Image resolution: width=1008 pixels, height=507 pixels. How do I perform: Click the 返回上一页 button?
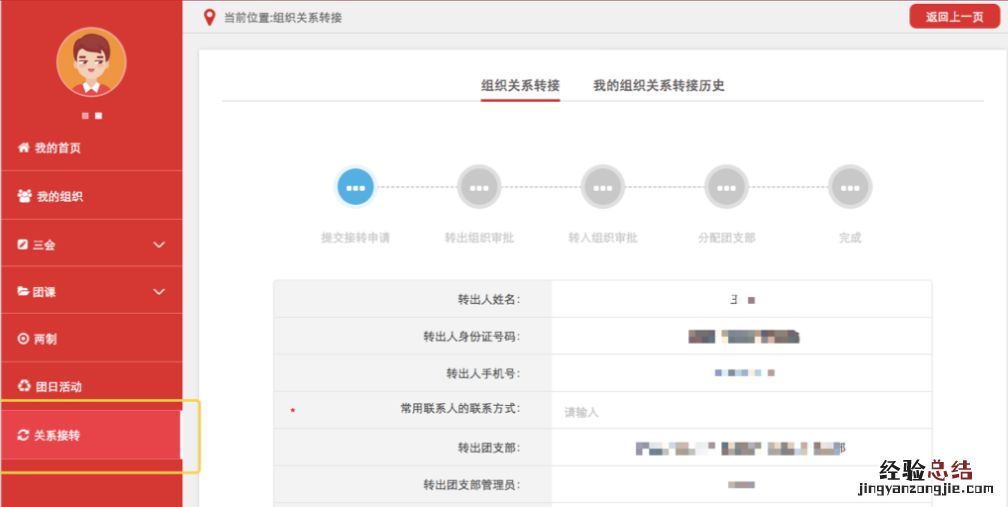(x=954, y=17)
